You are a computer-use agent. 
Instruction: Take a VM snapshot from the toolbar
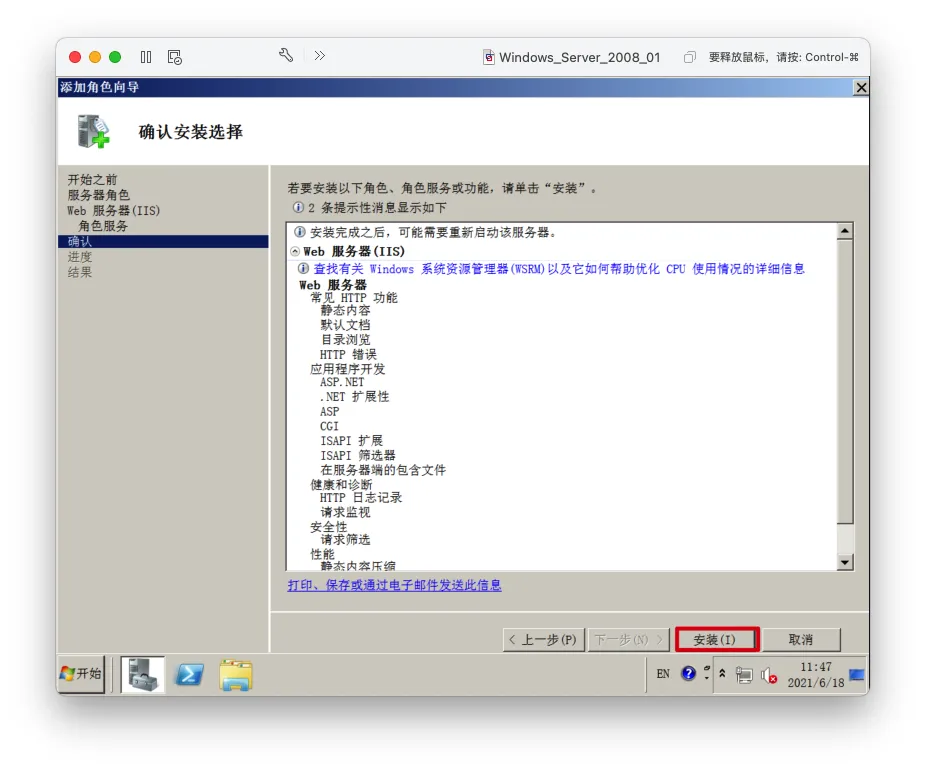[174, 57]
